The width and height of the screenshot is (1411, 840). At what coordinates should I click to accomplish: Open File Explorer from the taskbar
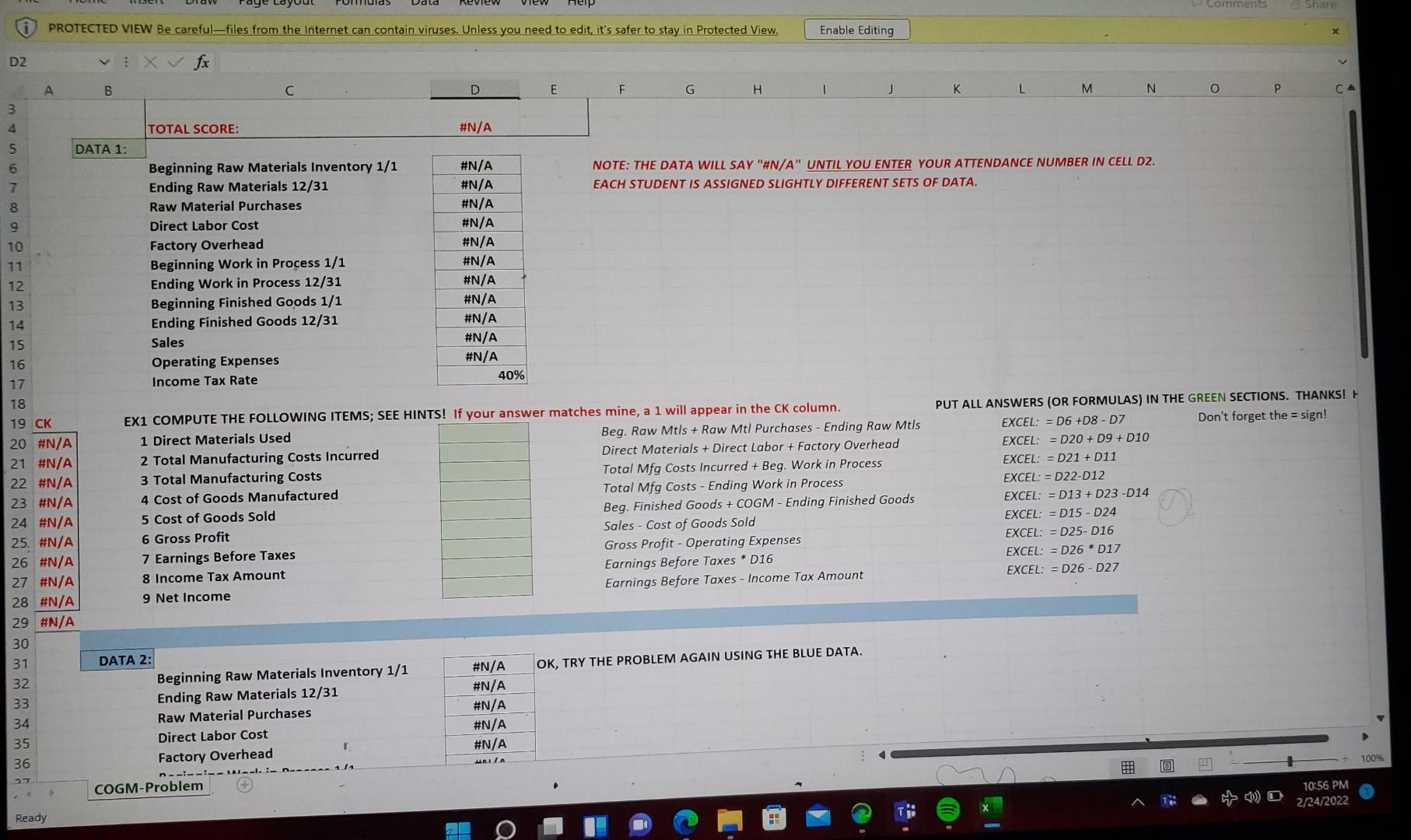point(730,820)
